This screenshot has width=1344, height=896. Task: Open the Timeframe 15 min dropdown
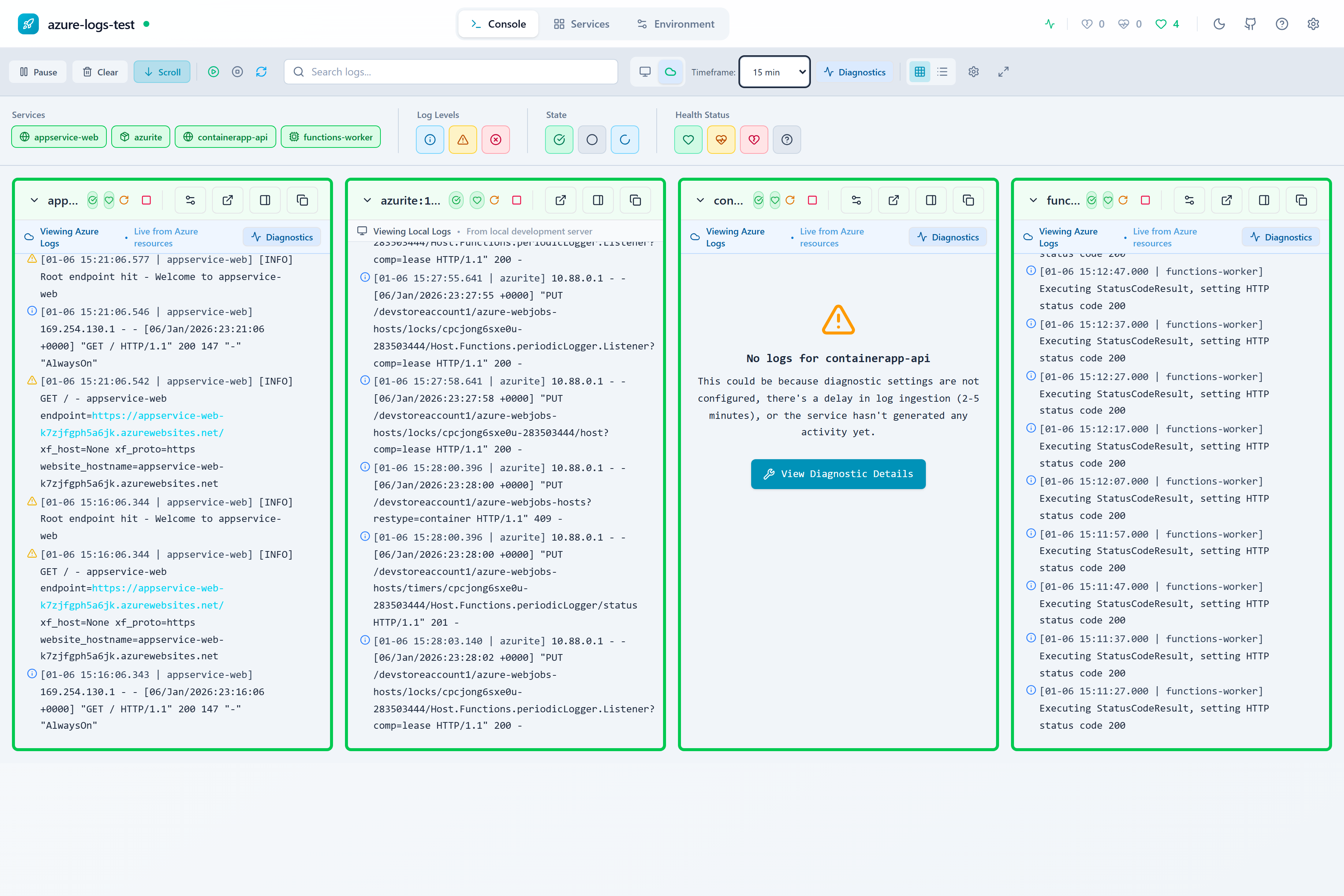coord(774,72)
